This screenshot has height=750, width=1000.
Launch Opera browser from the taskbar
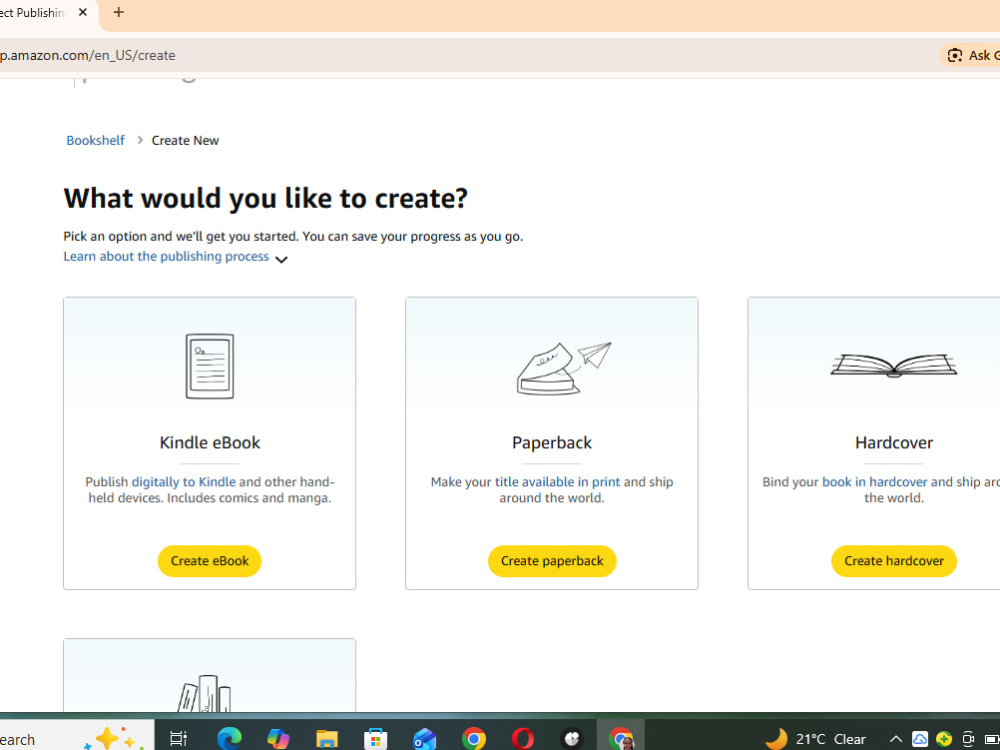tap(523, 739)
